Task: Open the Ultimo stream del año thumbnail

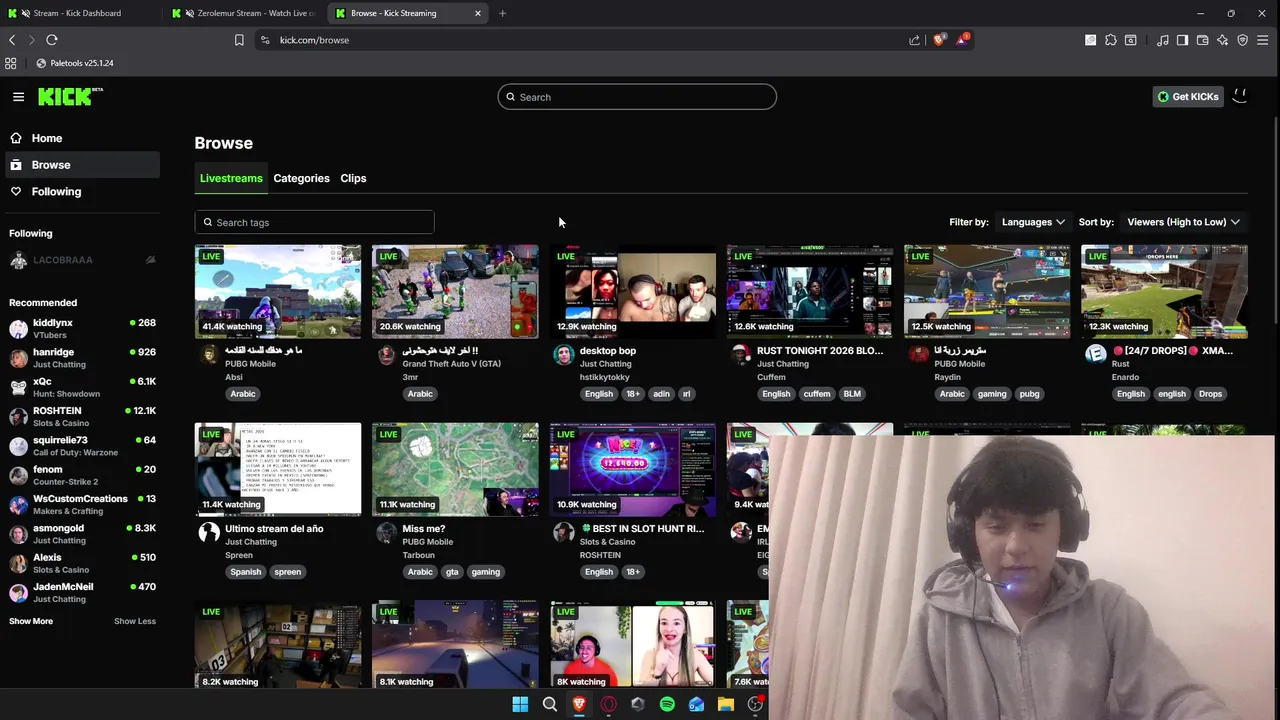Action: [278, 469]
